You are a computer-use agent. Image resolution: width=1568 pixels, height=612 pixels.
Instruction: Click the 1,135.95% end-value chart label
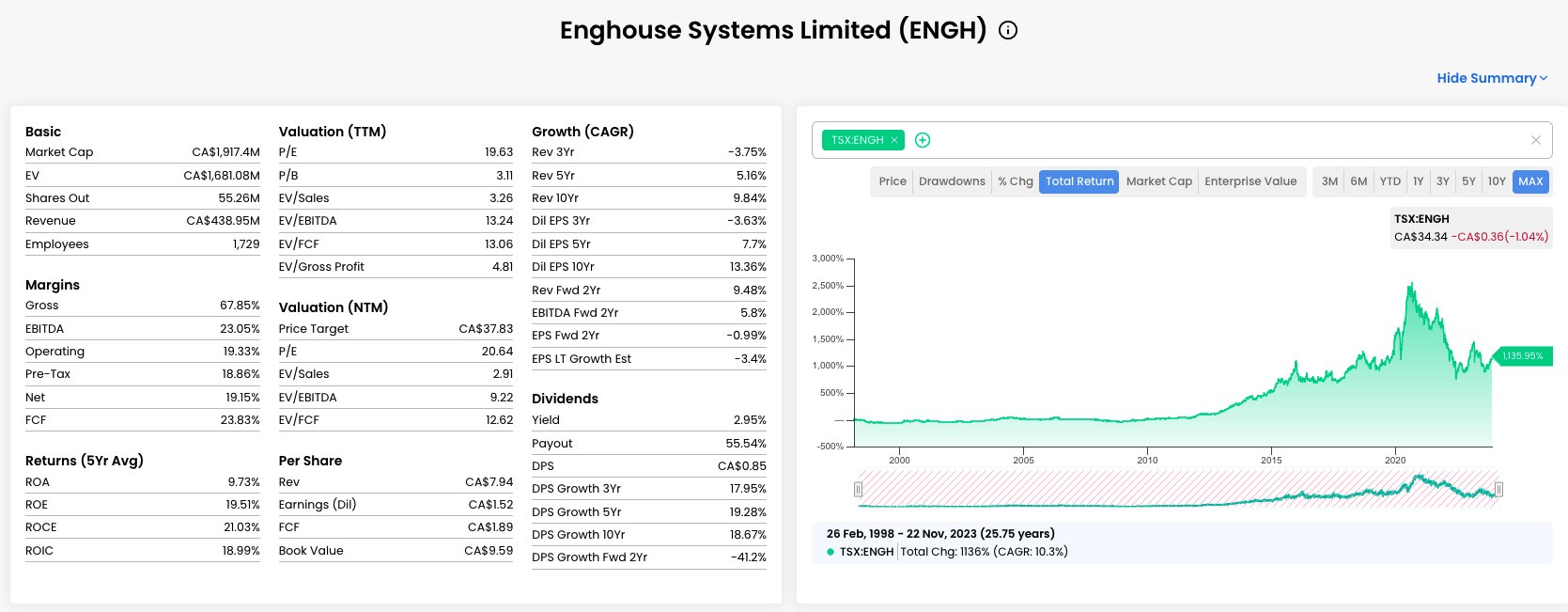pyautogui.click(x=1522, y=356)
